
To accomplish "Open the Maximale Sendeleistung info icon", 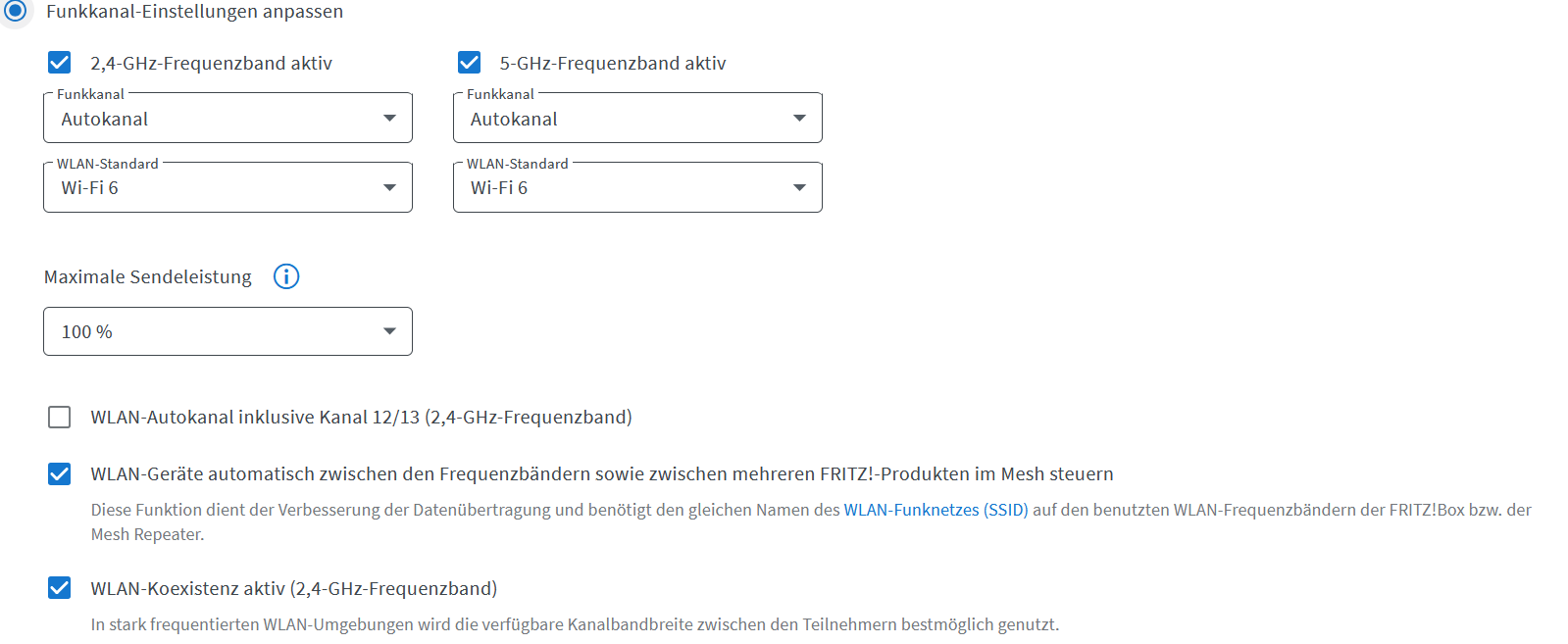I will tap(286, 276).
